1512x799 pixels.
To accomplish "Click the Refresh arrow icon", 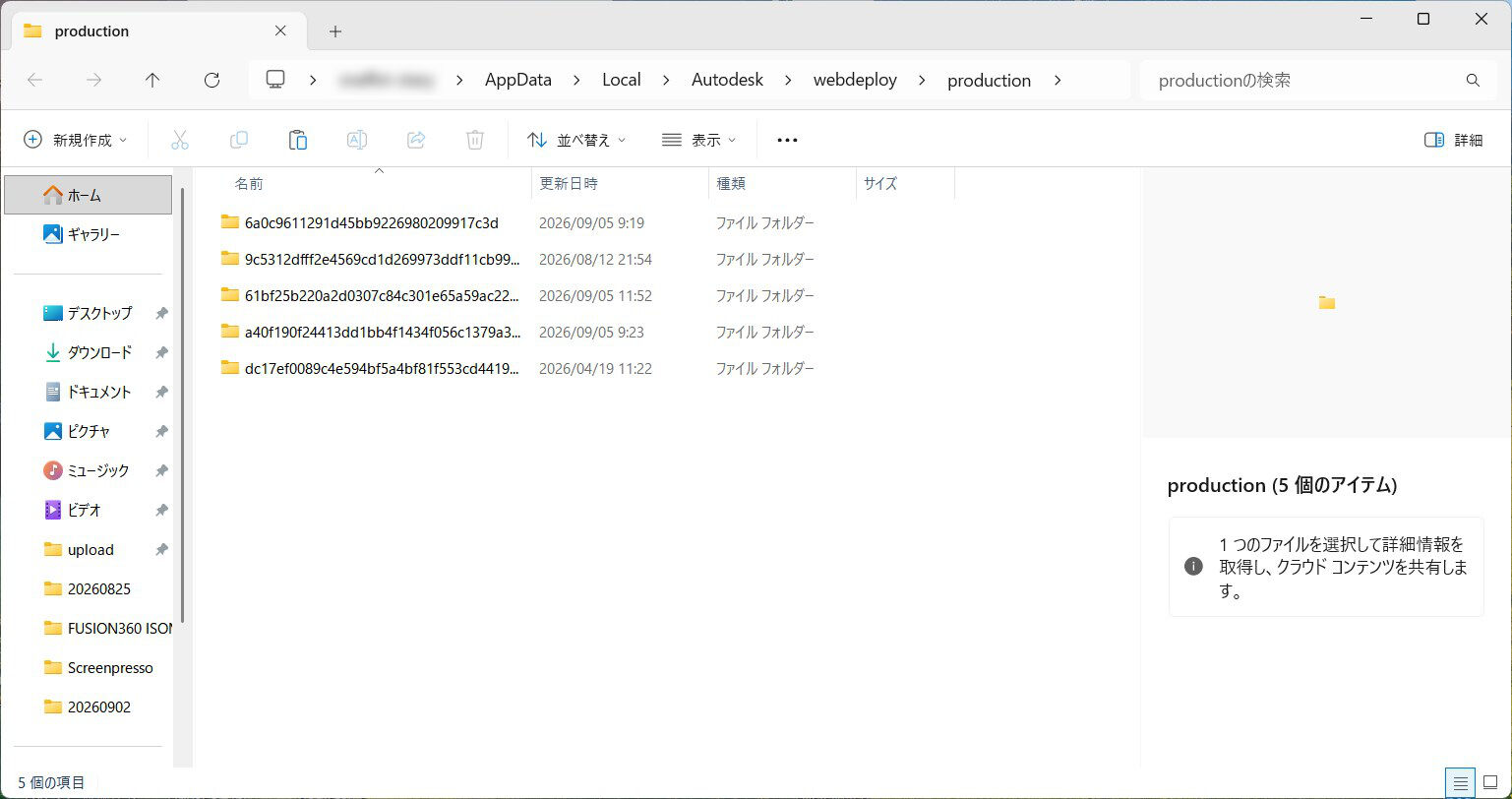I will click(x=212, y=81).
